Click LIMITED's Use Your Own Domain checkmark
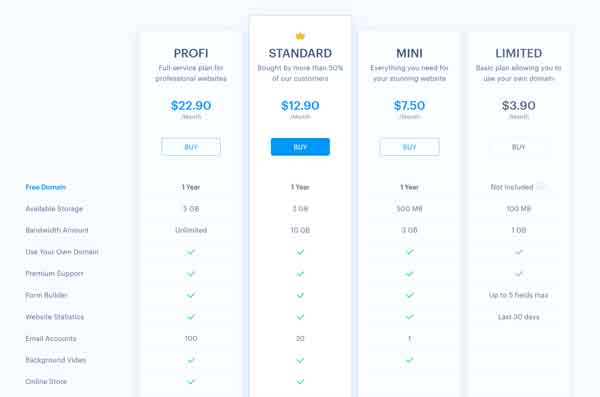 518,252
